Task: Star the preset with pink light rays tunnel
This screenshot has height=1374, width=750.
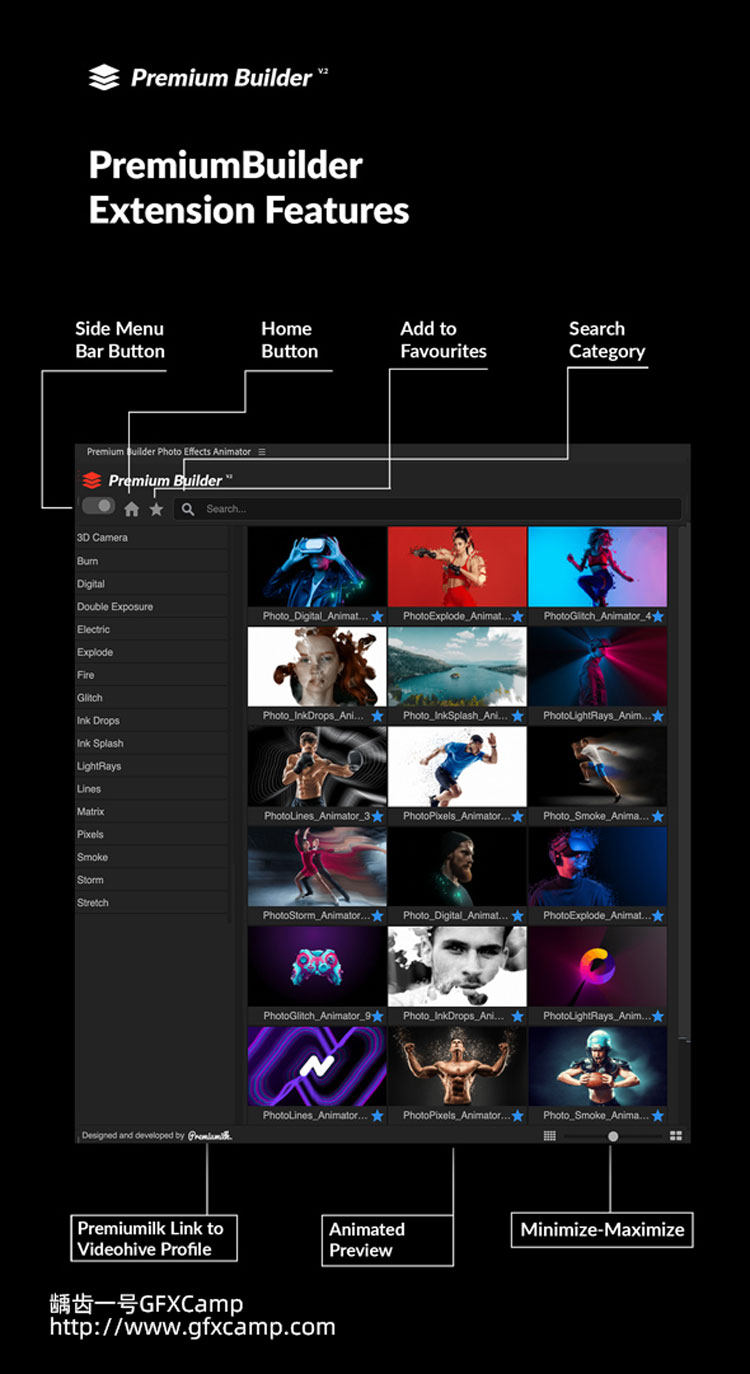Action: pos(658,717)
